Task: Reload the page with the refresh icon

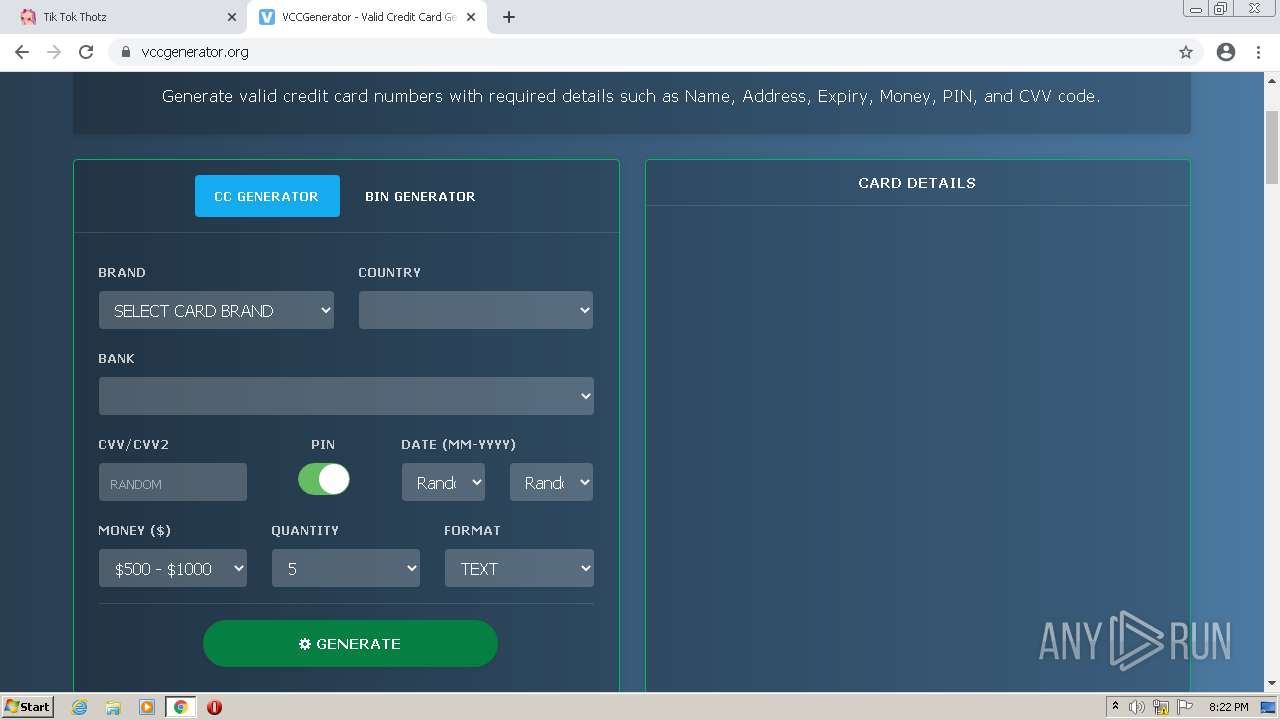Action: [86, 52]
